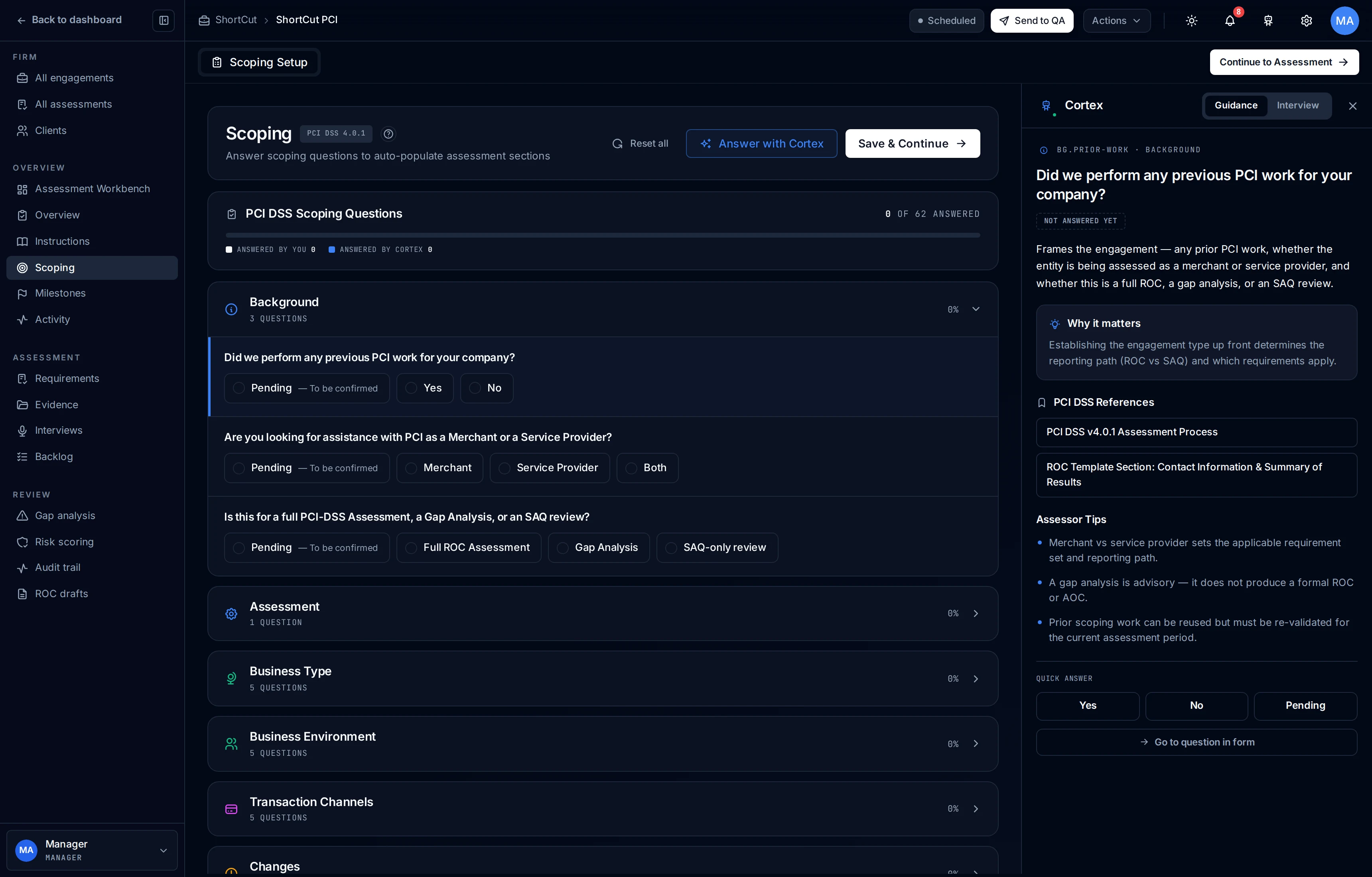Open the Manager role switcher dropdown

[92, 849]
